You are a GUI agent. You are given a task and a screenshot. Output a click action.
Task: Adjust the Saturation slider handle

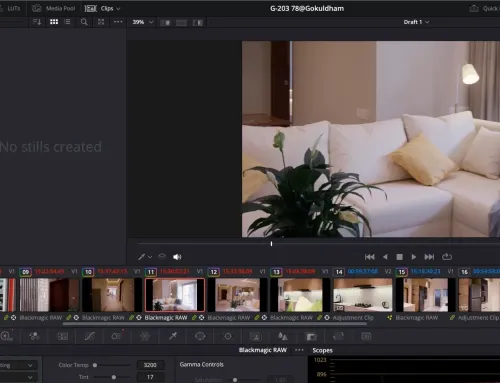coord(235,380)
